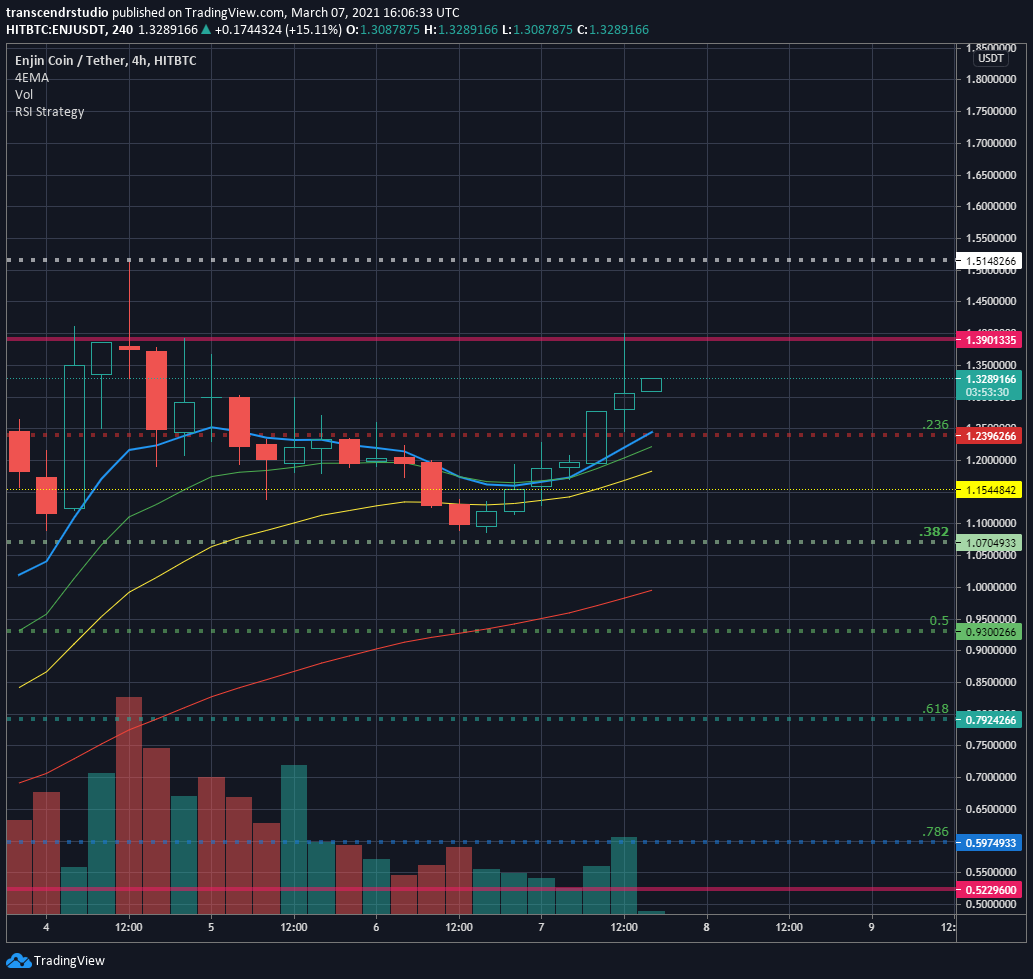Click the .618 Fibonacci level label
The width and height of the screenshot is (1033, 979).
point(935,709)
